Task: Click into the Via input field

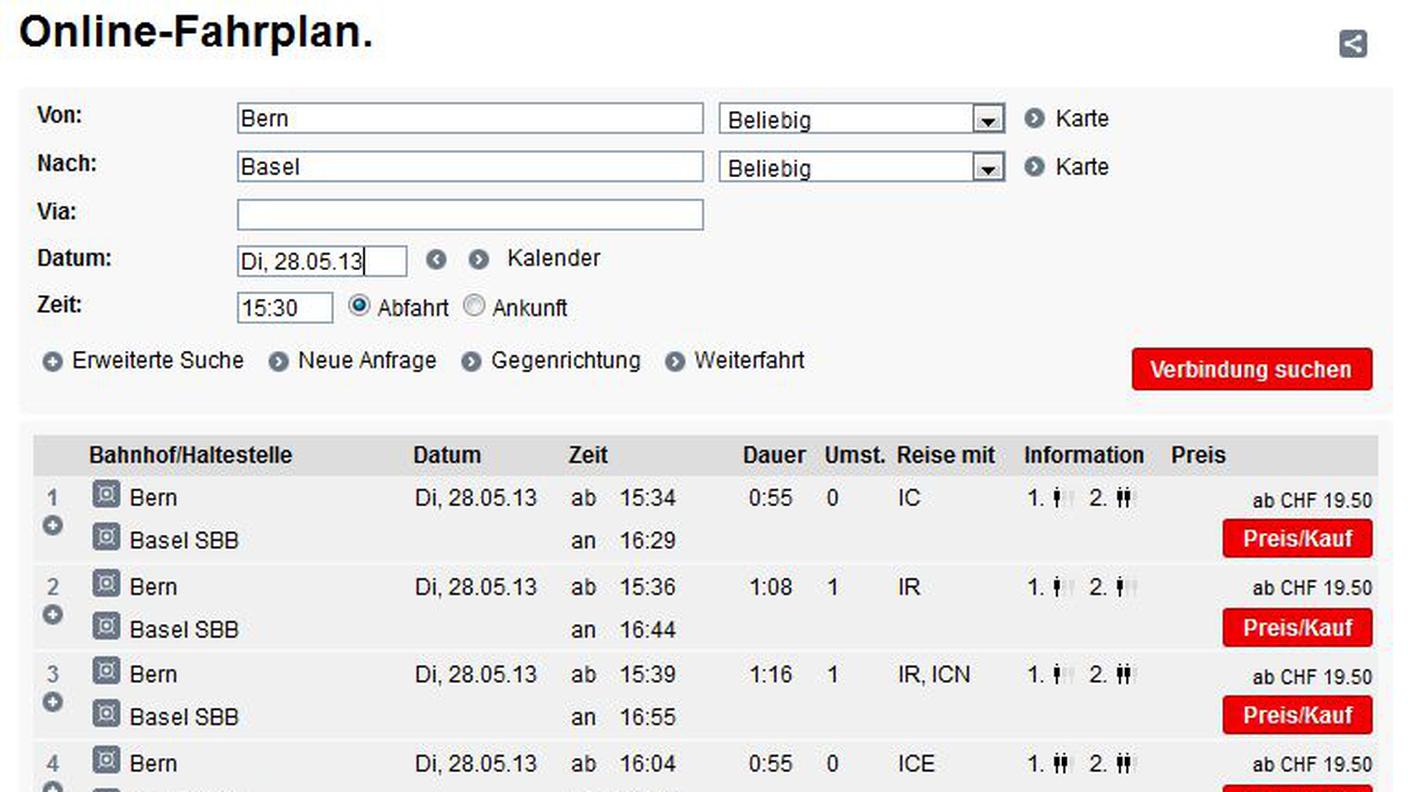Action: click(x=470, y=215)
